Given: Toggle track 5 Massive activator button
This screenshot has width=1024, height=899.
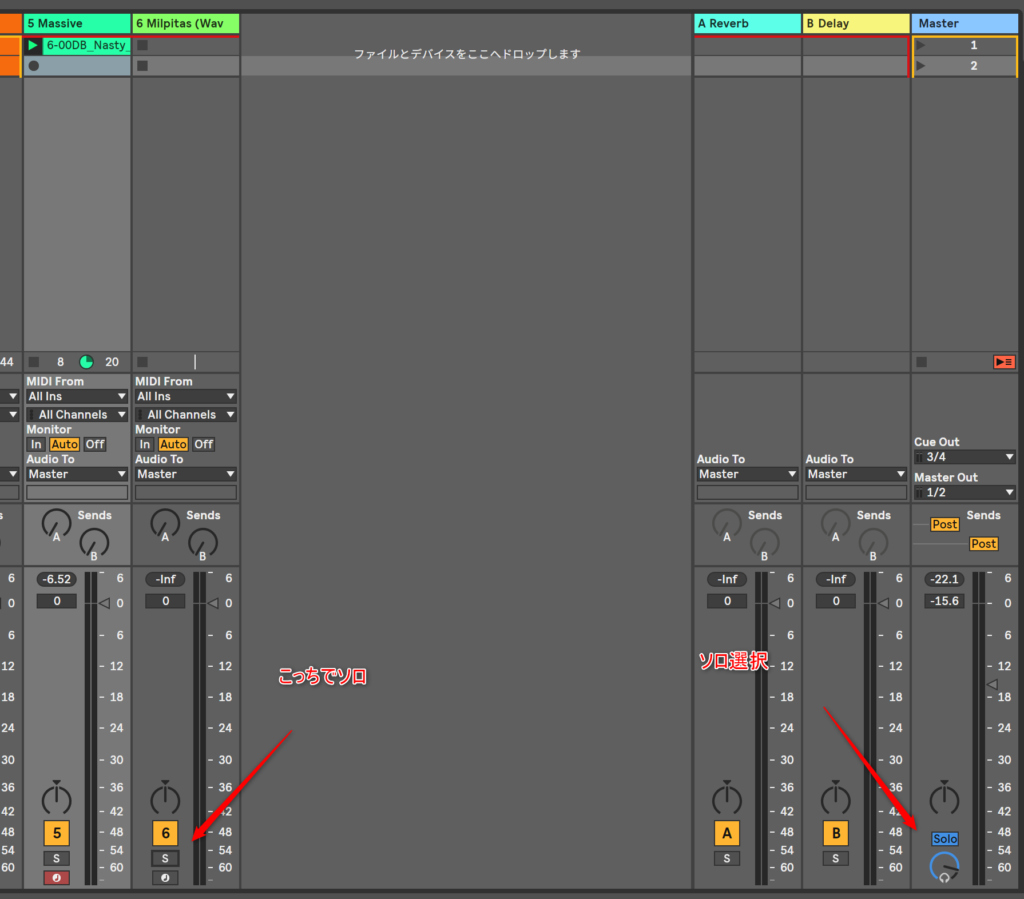Looking at the screenshot, I should pos(57,833).
